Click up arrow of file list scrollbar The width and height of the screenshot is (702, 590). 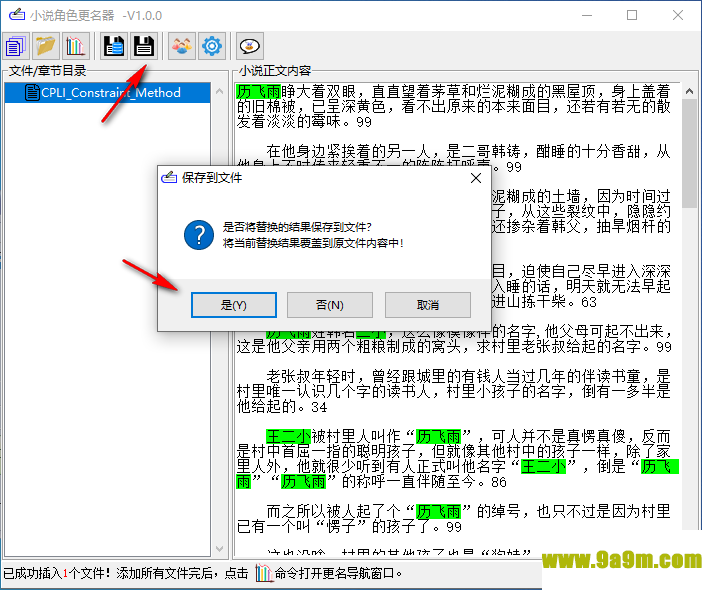tap(219, 91)
